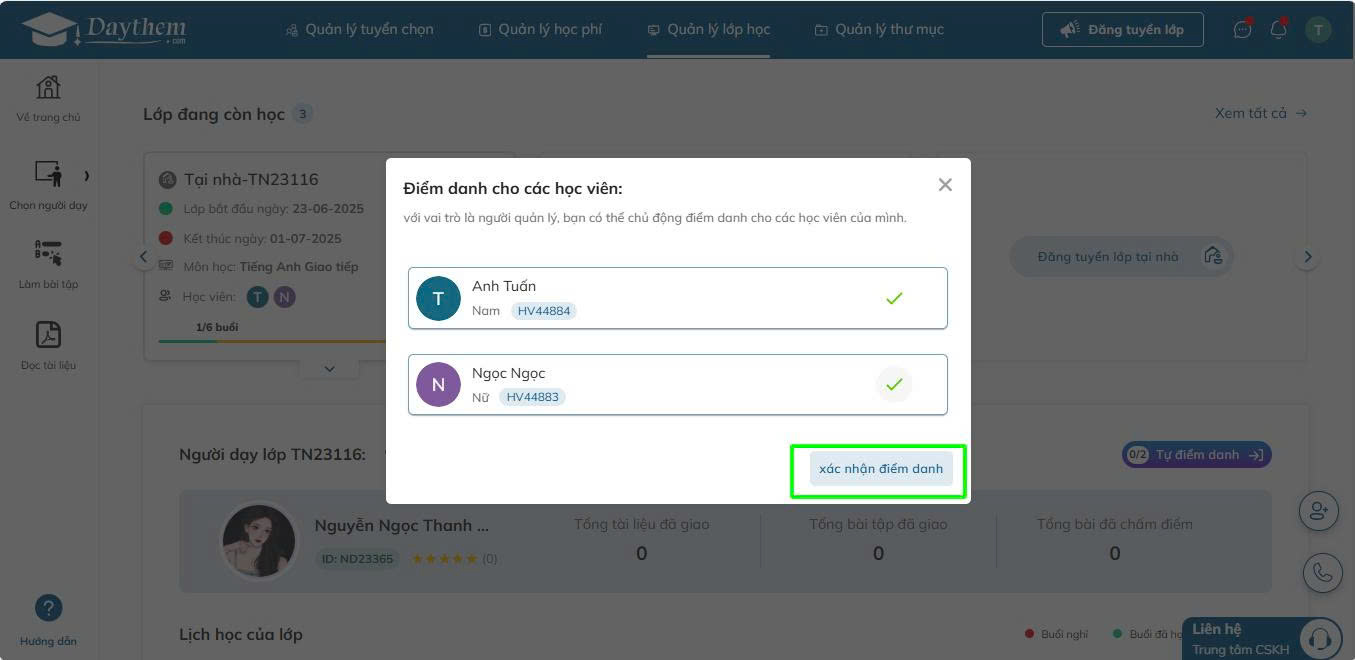Click xác nhận điểm danh button

[x=881, y=468]
